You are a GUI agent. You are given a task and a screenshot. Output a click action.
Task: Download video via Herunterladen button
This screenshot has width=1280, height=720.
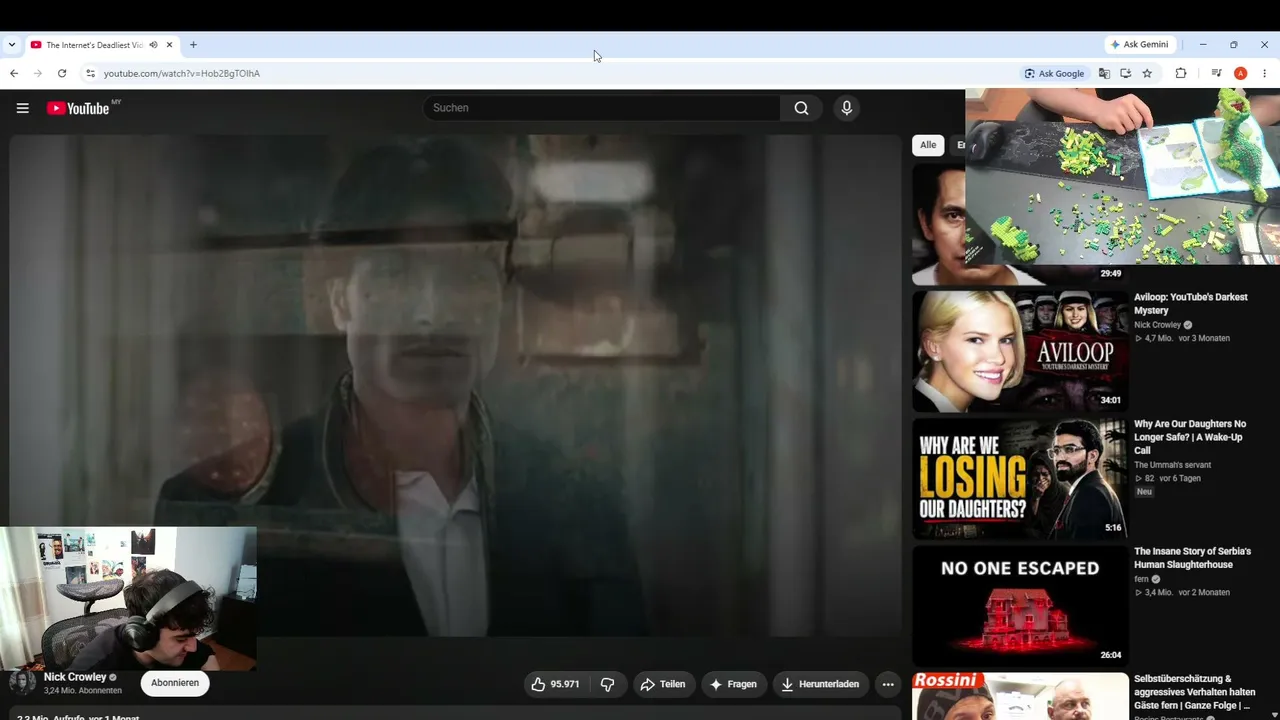coord(821,684)
